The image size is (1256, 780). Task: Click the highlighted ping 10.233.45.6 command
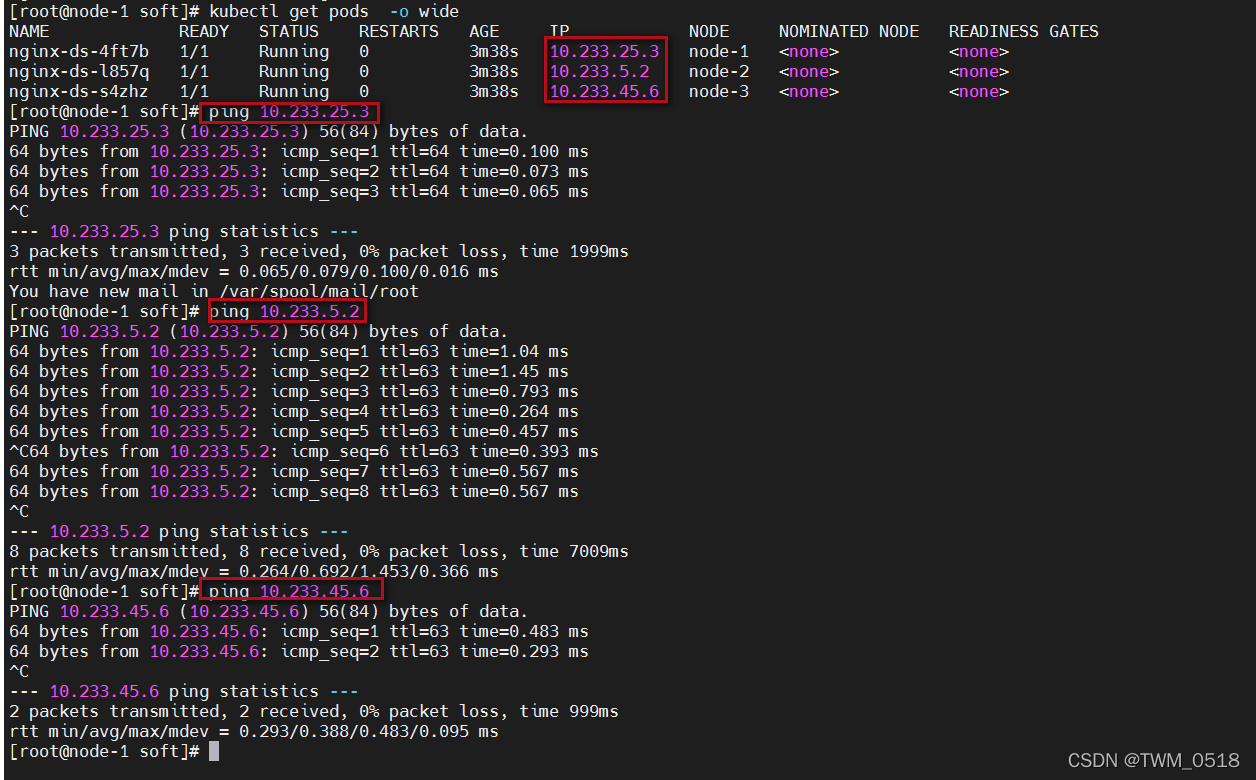coord(289,591)
